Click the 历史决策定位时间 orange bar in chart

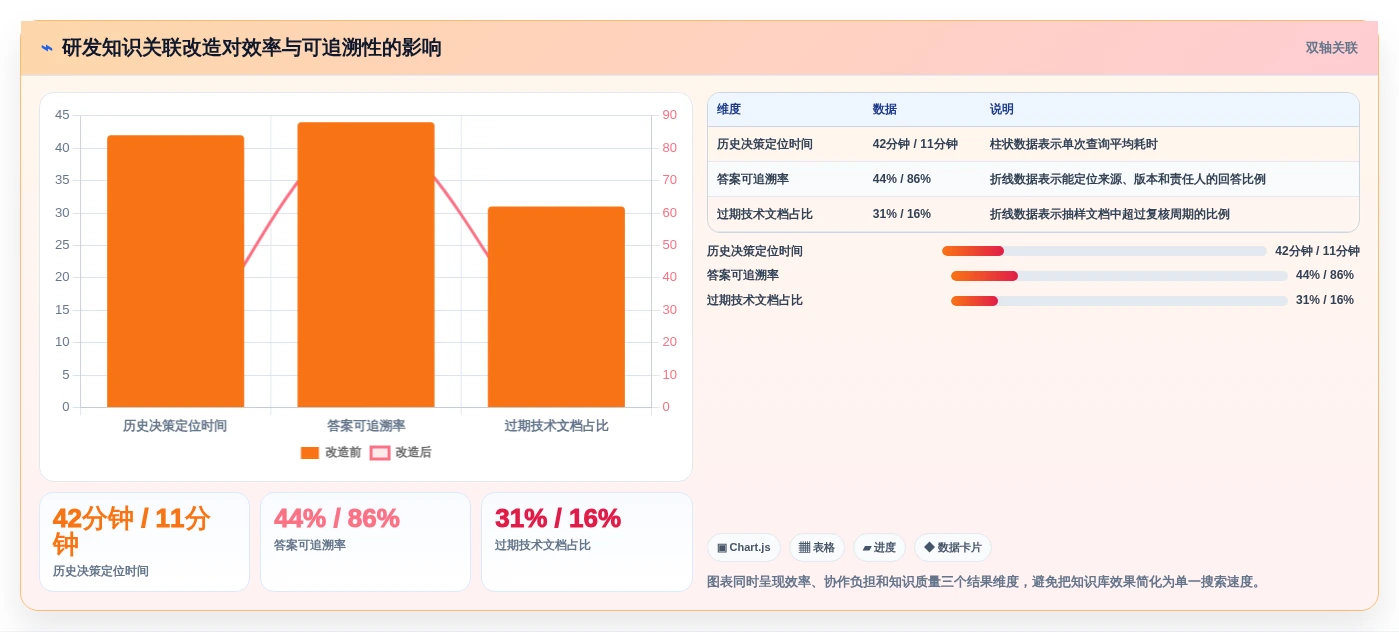point(175,271)
